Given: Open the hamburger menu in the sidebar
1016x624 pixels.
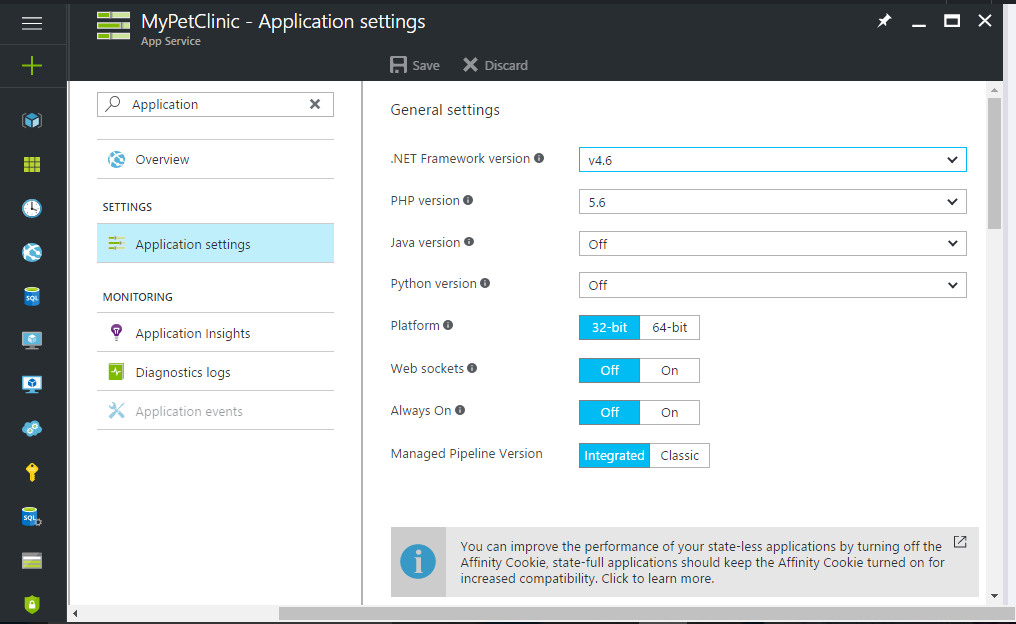Looking at the screenshot, I should pyautogui.click(x=32, y=23).
